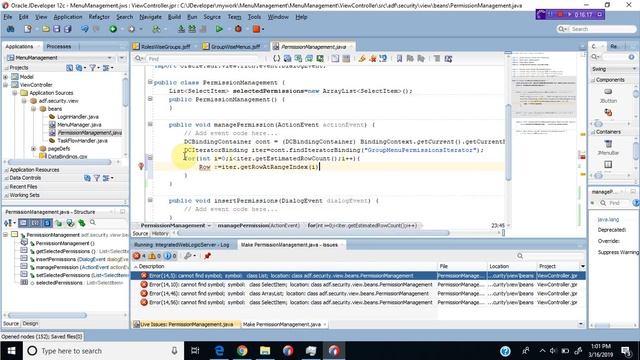The height and width of the screenshot is (360, 640).
Task: Open Chrome from the taskbar
Action: [242, 351]
